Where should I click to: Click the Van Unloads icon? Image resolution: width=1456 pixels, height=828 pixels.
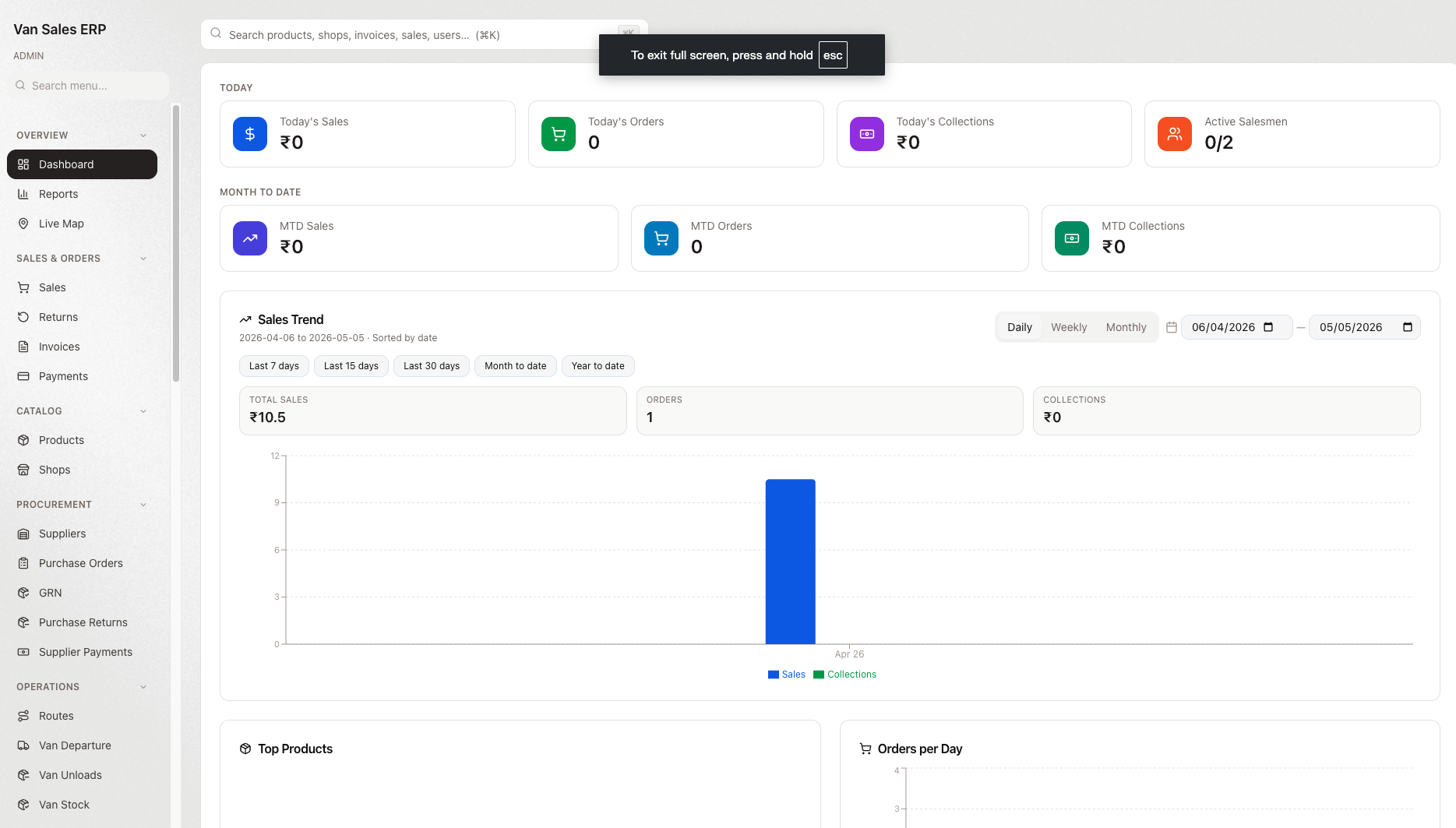tap(23, 775)
